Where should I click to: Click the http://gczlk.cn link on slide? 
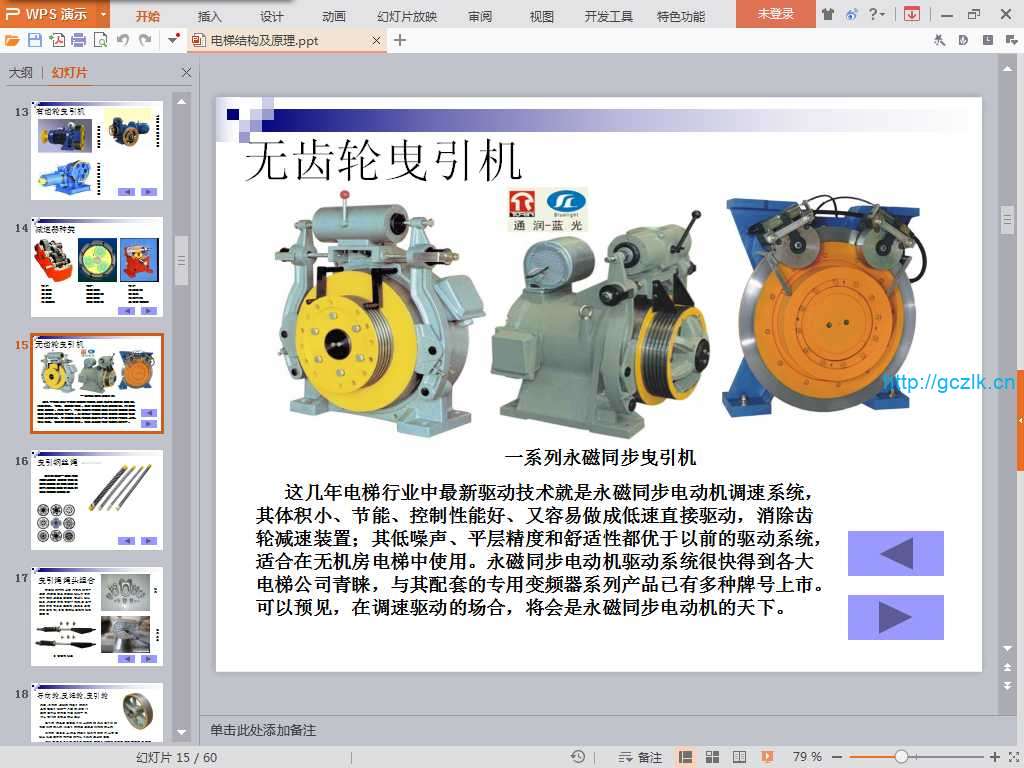(x=949, y=382)
